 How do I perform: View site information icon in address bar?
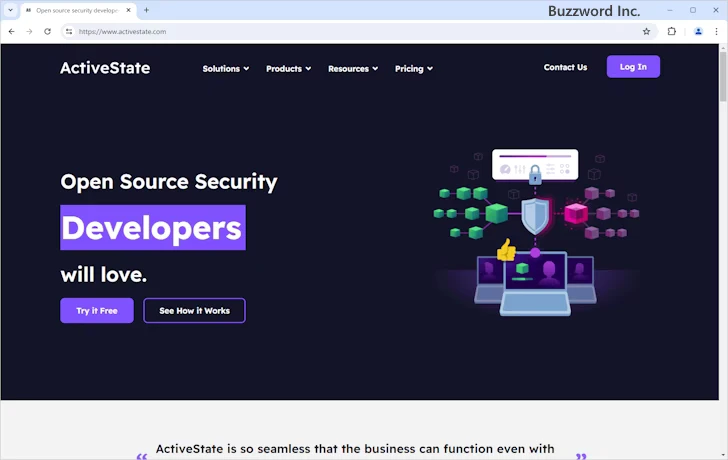coord(69,32)
